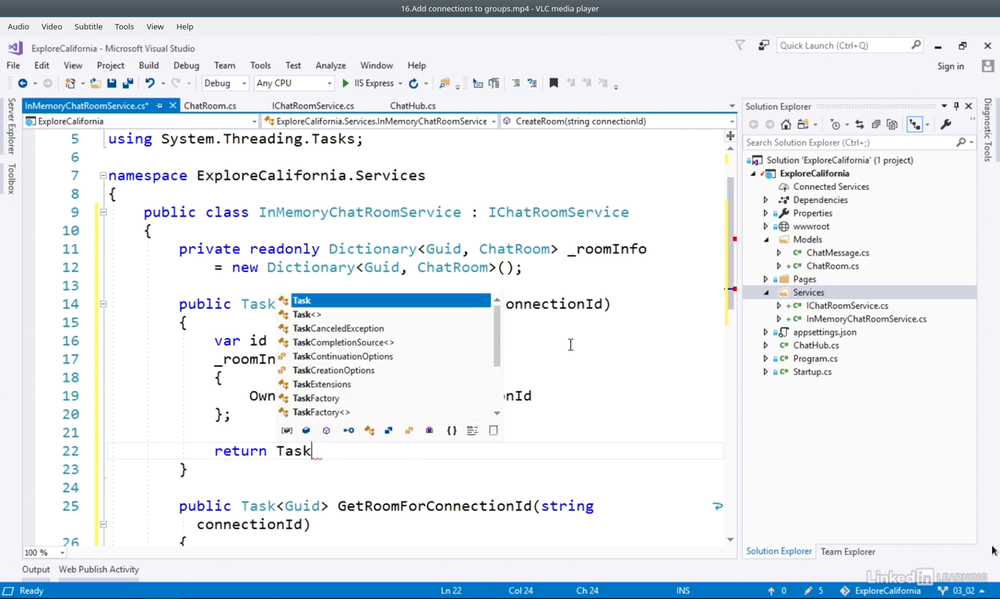Click the Open File folder icon

pos(95,84)
